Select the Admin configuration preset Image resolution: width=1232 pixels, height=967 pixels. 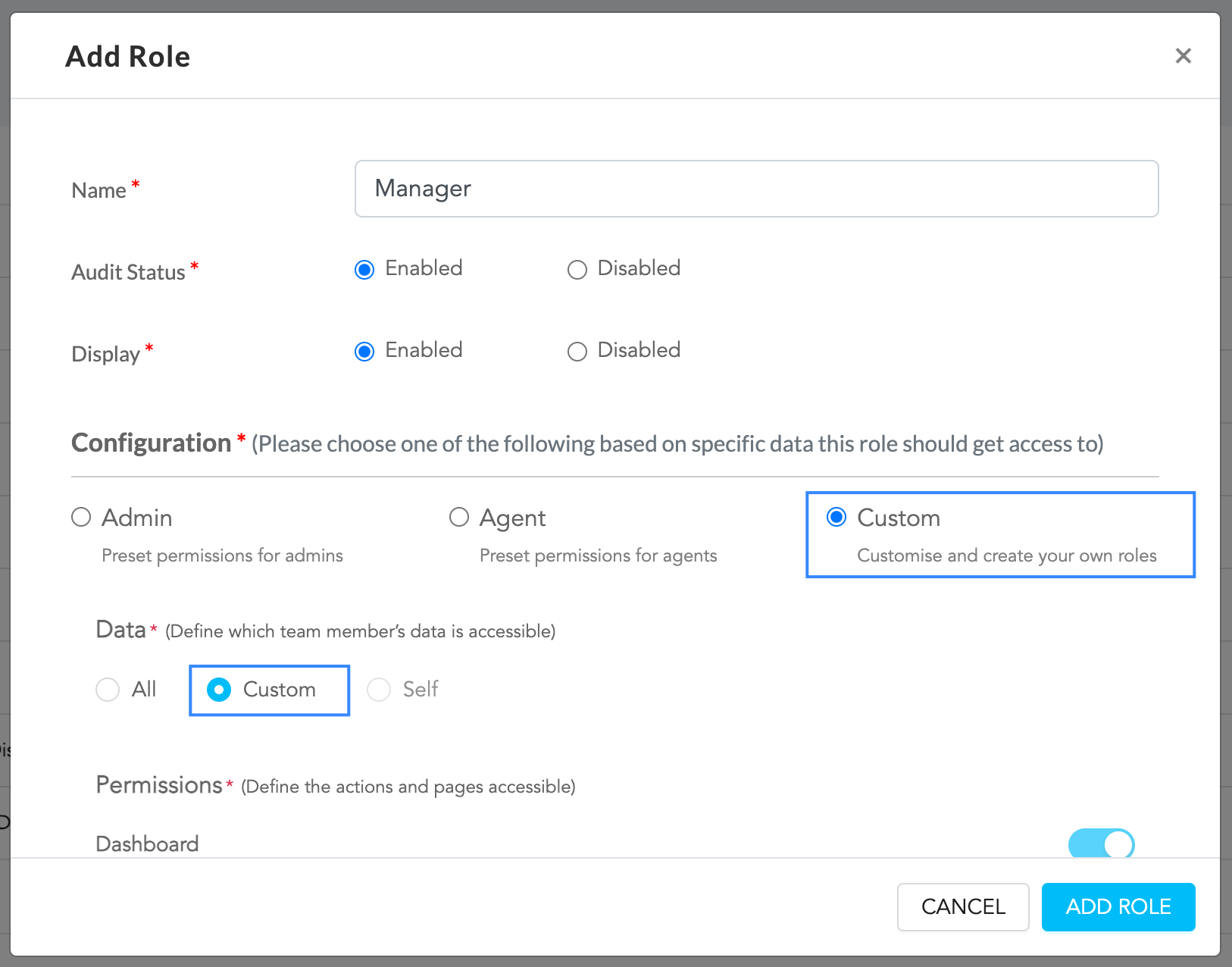click(x=81, y=518)
